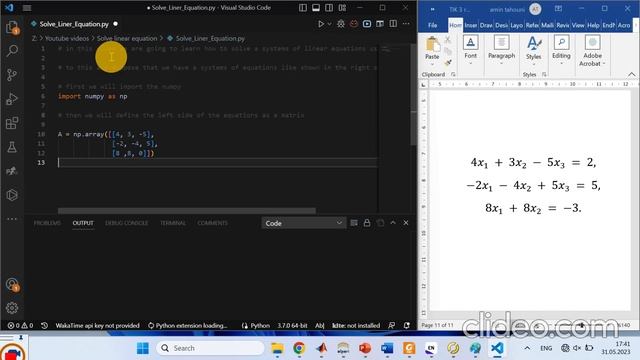Toggle the bottom panel layout button
Screen dimensions: 640x360
tap(316, 8)
